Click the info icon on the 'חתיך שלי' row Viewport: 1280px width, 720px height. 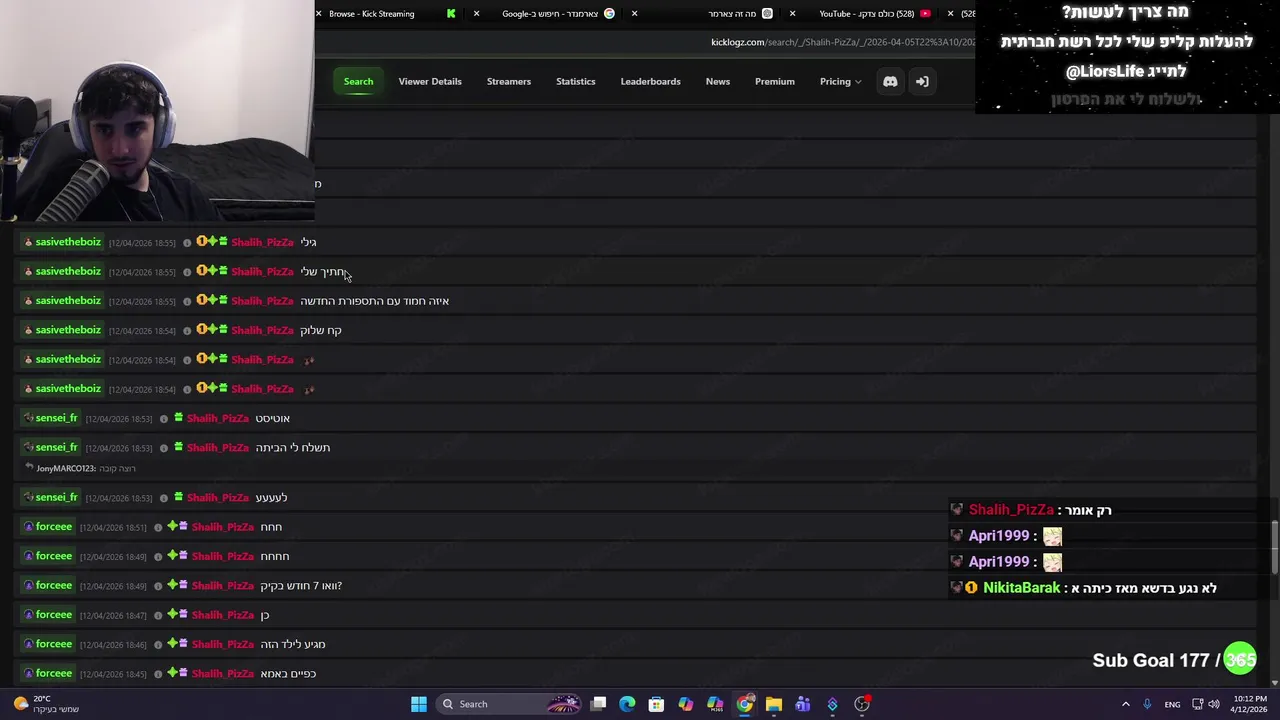(x=186, y=272)
